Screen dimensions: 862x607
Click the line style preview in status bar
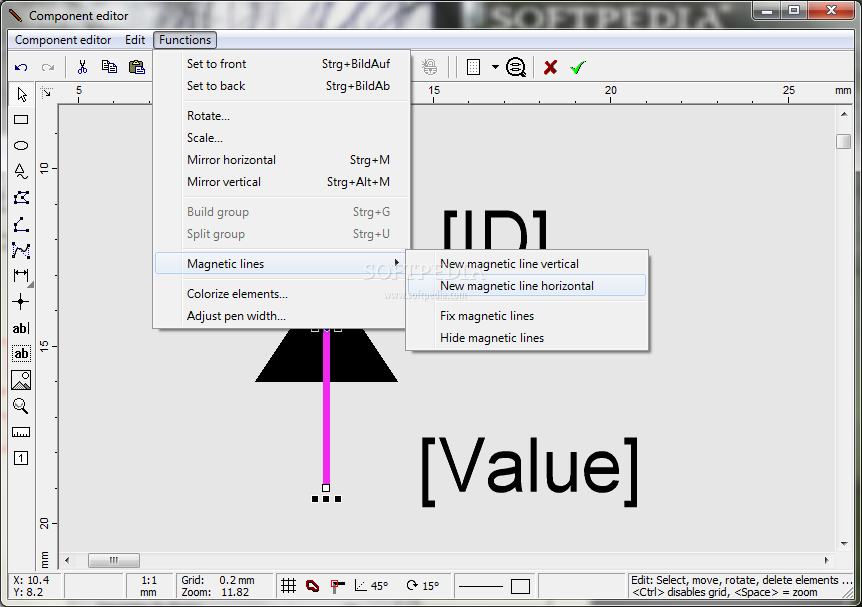click(481, 586)
